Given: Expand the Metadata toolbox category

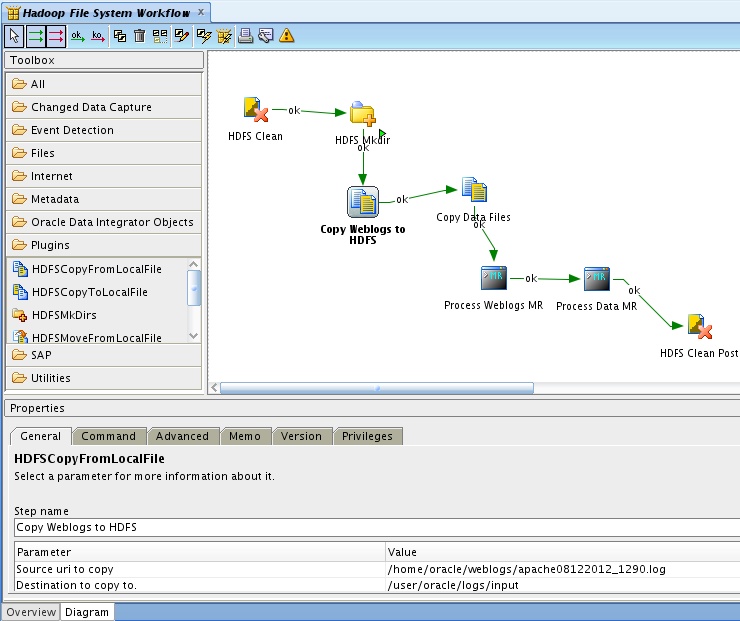Looking at the screenshot, I should (x=104, y=199).
